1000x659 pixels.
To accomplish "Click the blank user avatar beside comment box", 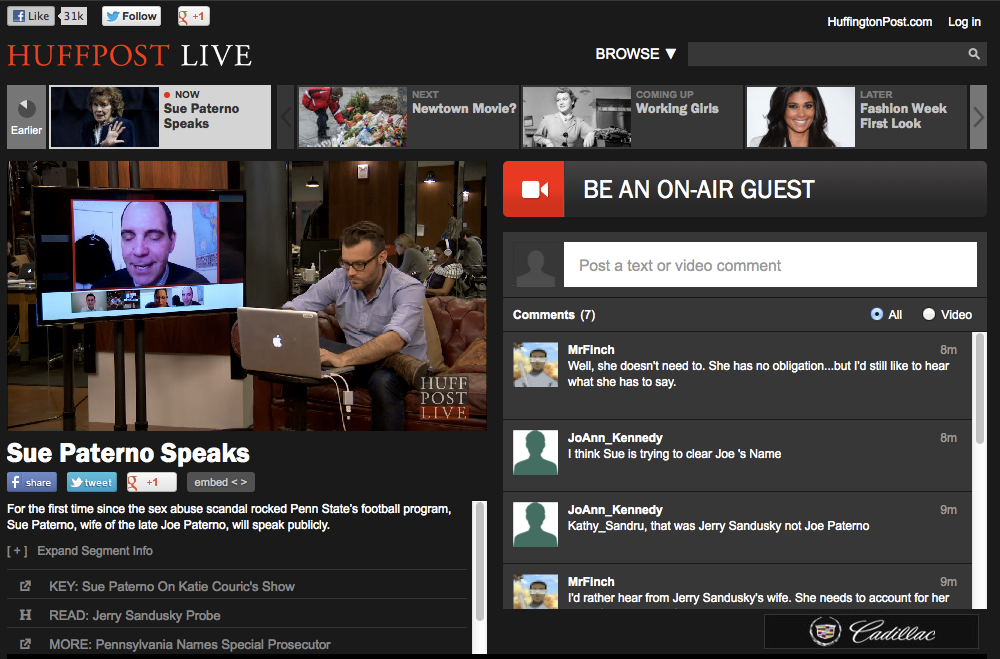I will click(x=535, y=265).
